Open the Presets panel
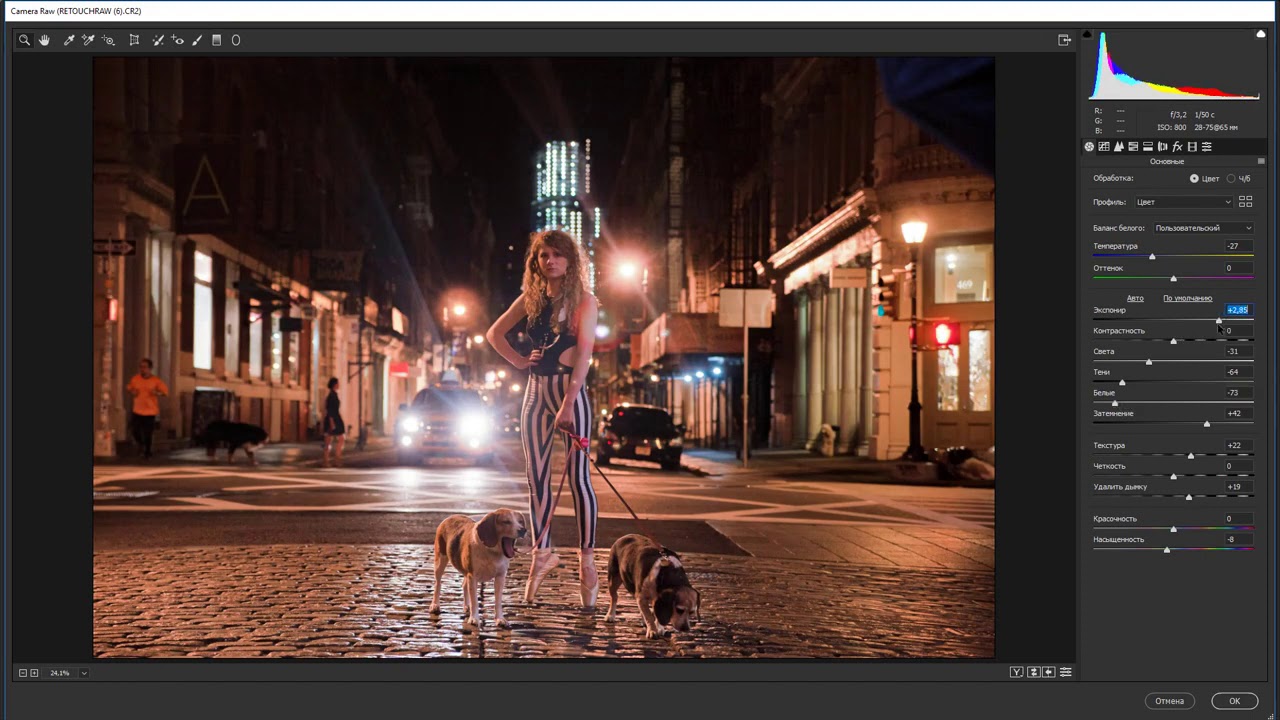Image resolution: width=1280 pixels, height=720 pixels. coord(1207,147)
